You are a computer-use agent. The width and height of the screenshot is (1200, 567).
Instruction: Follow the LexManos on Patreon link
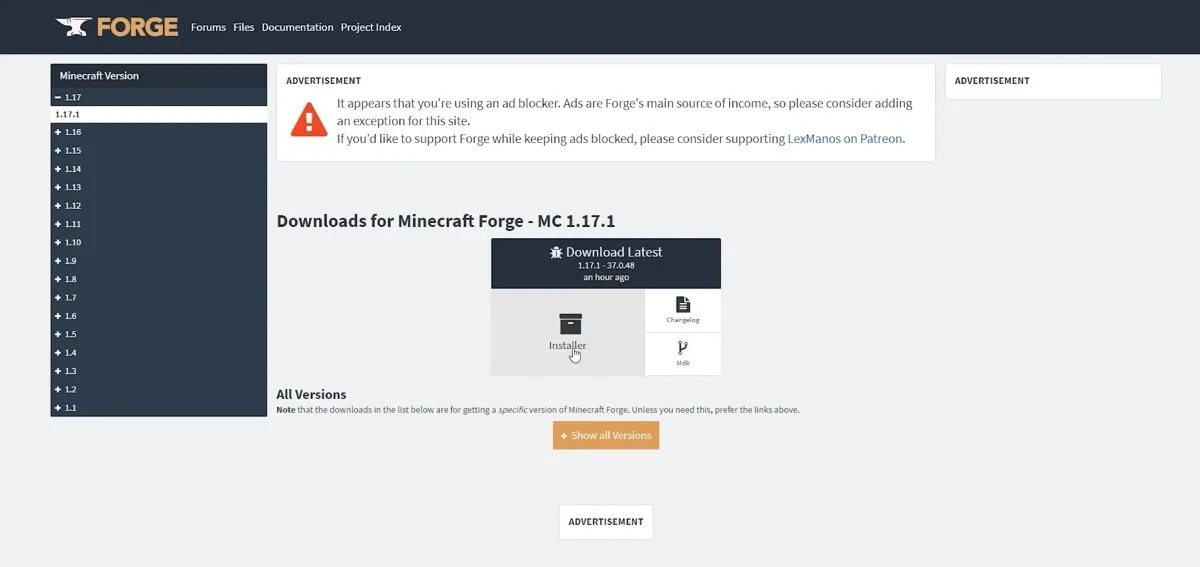click(x=844, y=139)
